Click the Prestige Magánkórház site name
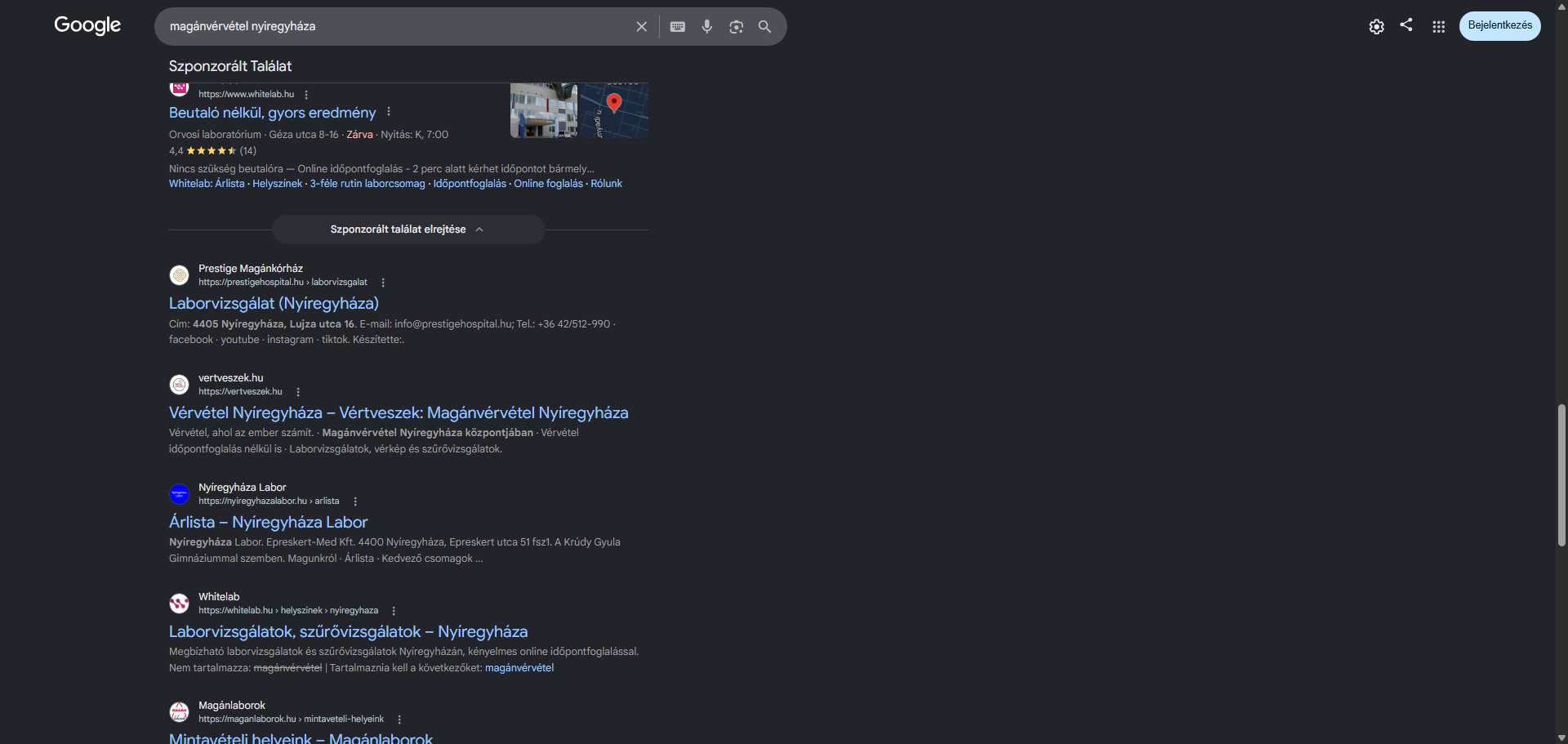This screenshot has width=1568, height=744. pyautogui.click(x=251, y=269)
